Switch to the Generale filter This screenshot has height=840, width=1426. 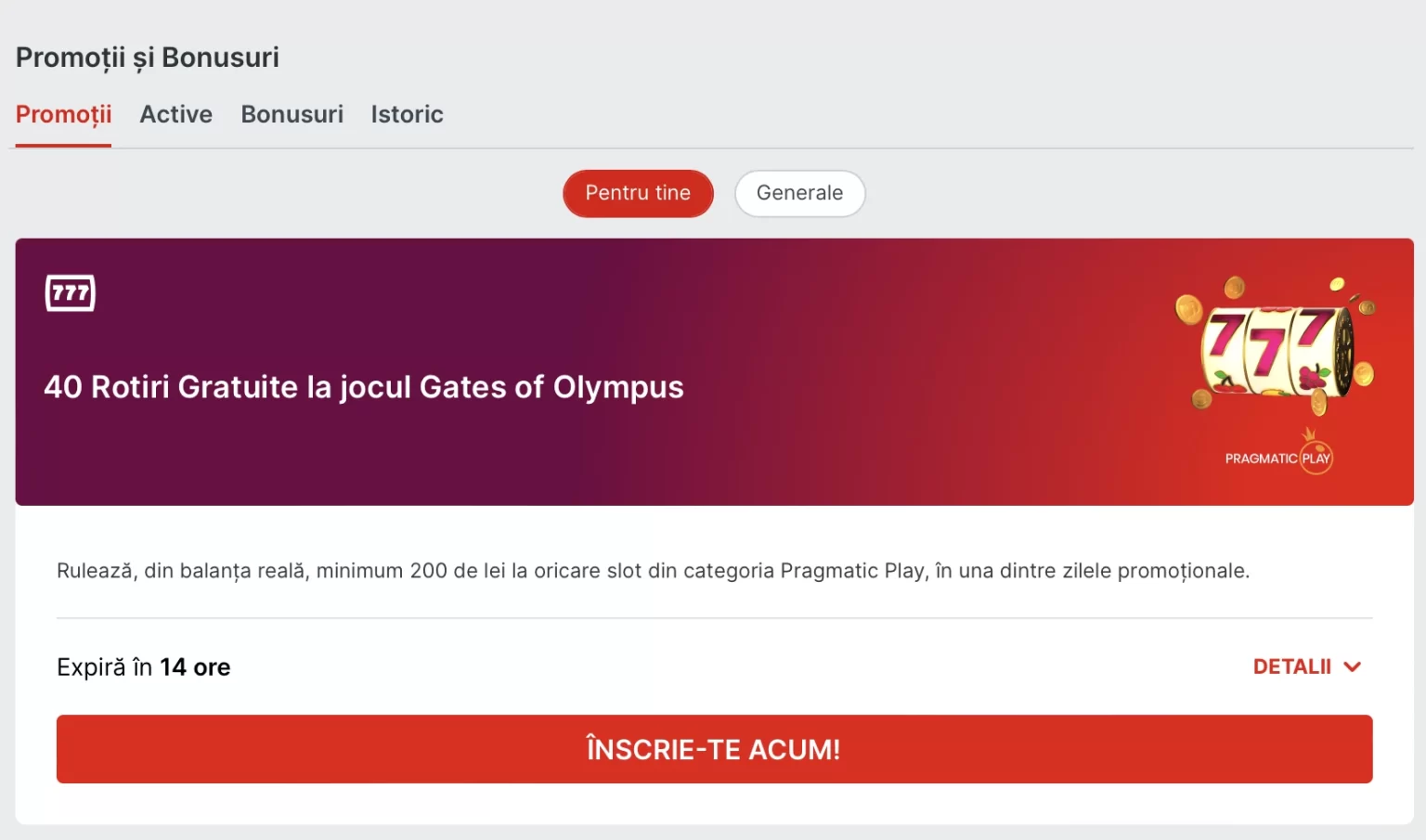[799, 193]
